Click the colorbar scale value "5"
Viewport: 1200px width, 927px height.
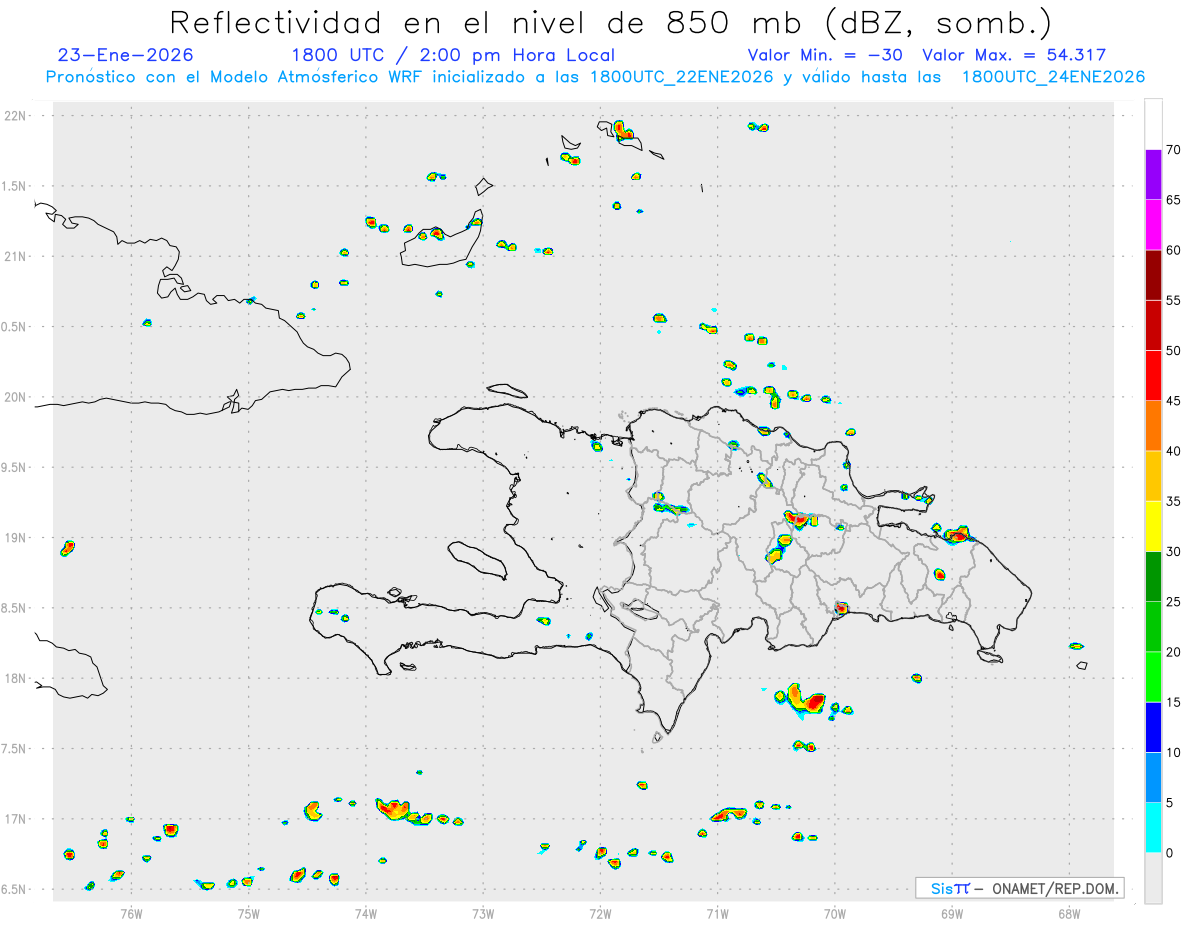1169,803
